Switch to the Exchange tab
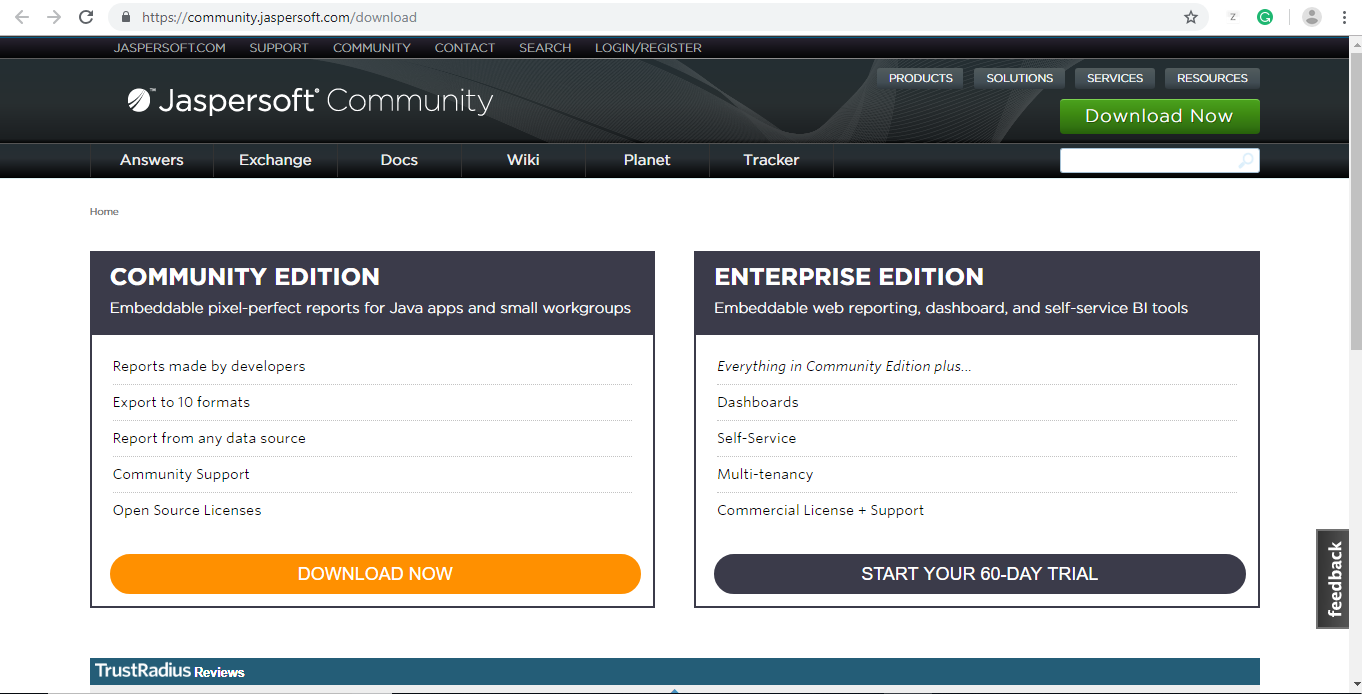 coord(275,160)
